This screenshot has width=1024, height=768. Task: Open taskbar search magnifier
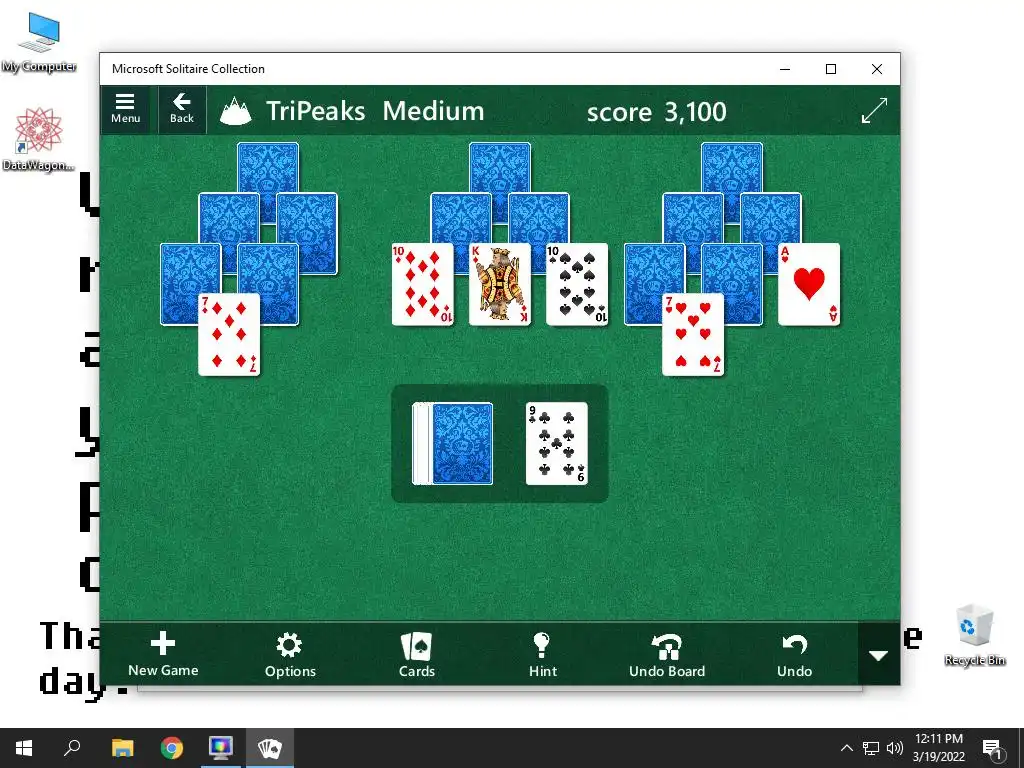click(x=72, y=748)
